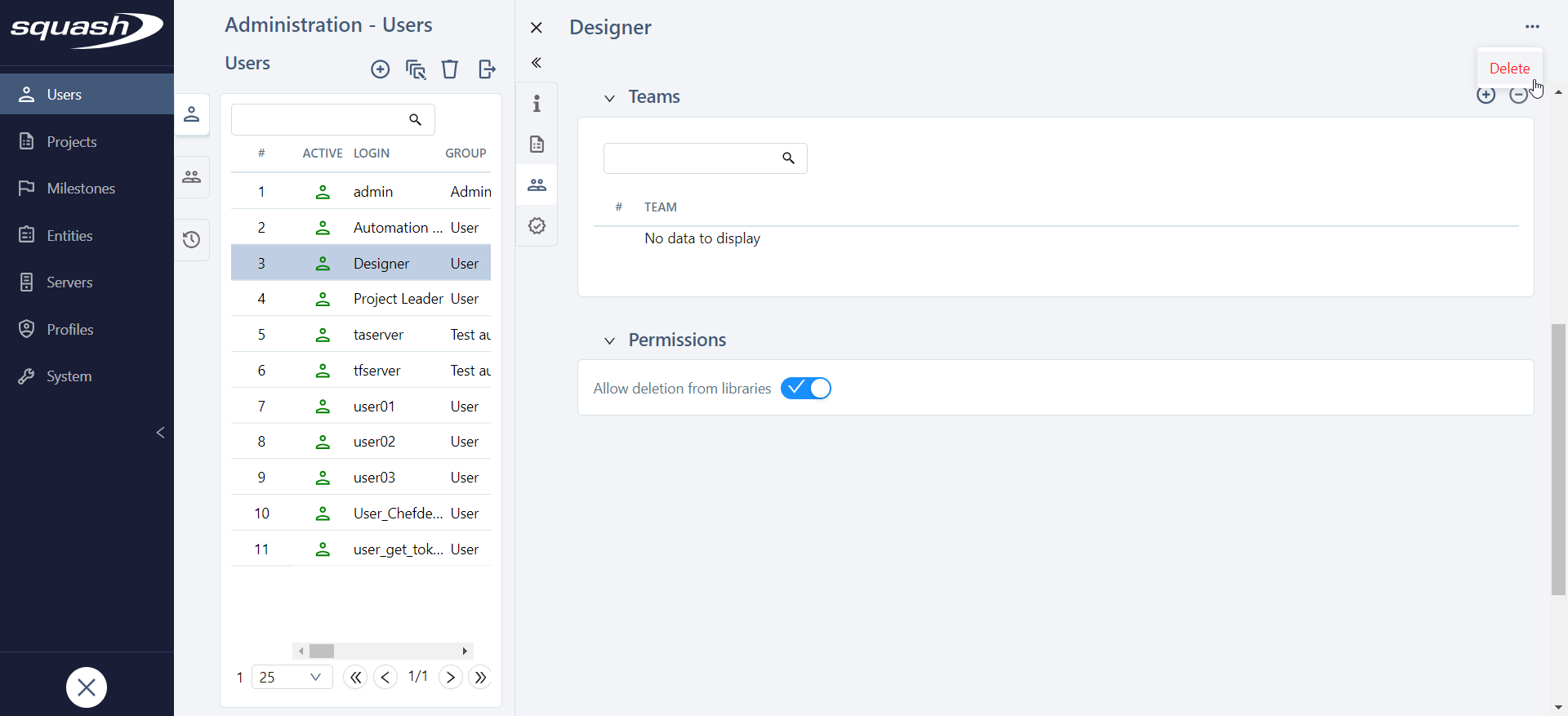
Task: Select Delete from the popup menu
Action: tap(1509, 69)
